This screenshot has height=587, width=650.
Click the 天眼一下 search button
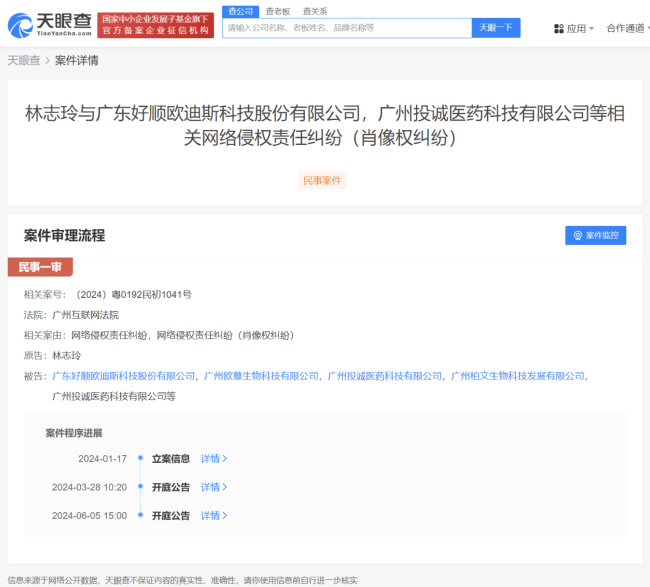click(496, 28)
